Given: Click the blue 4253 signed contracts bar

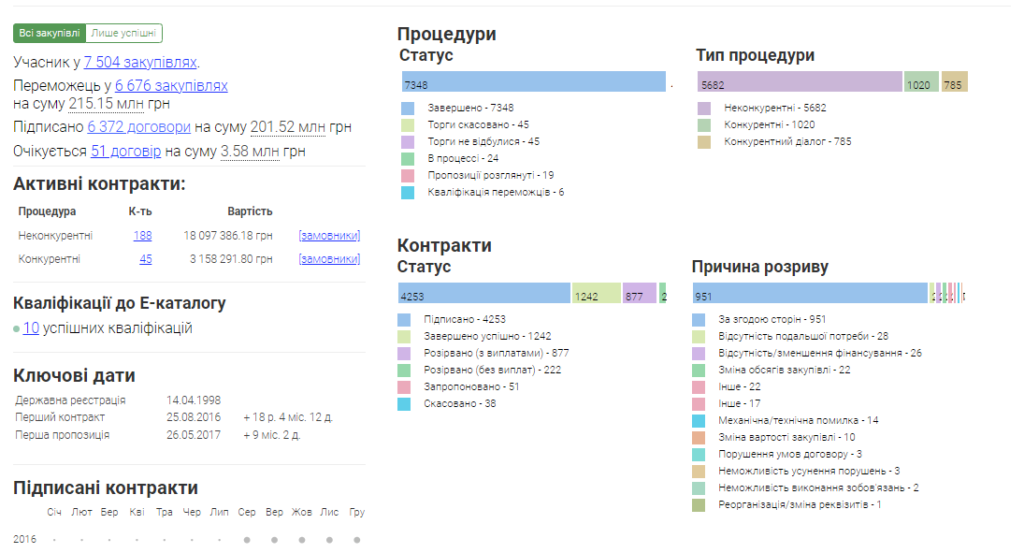Looking at the screenshot, I should click(x=484, y=296).
